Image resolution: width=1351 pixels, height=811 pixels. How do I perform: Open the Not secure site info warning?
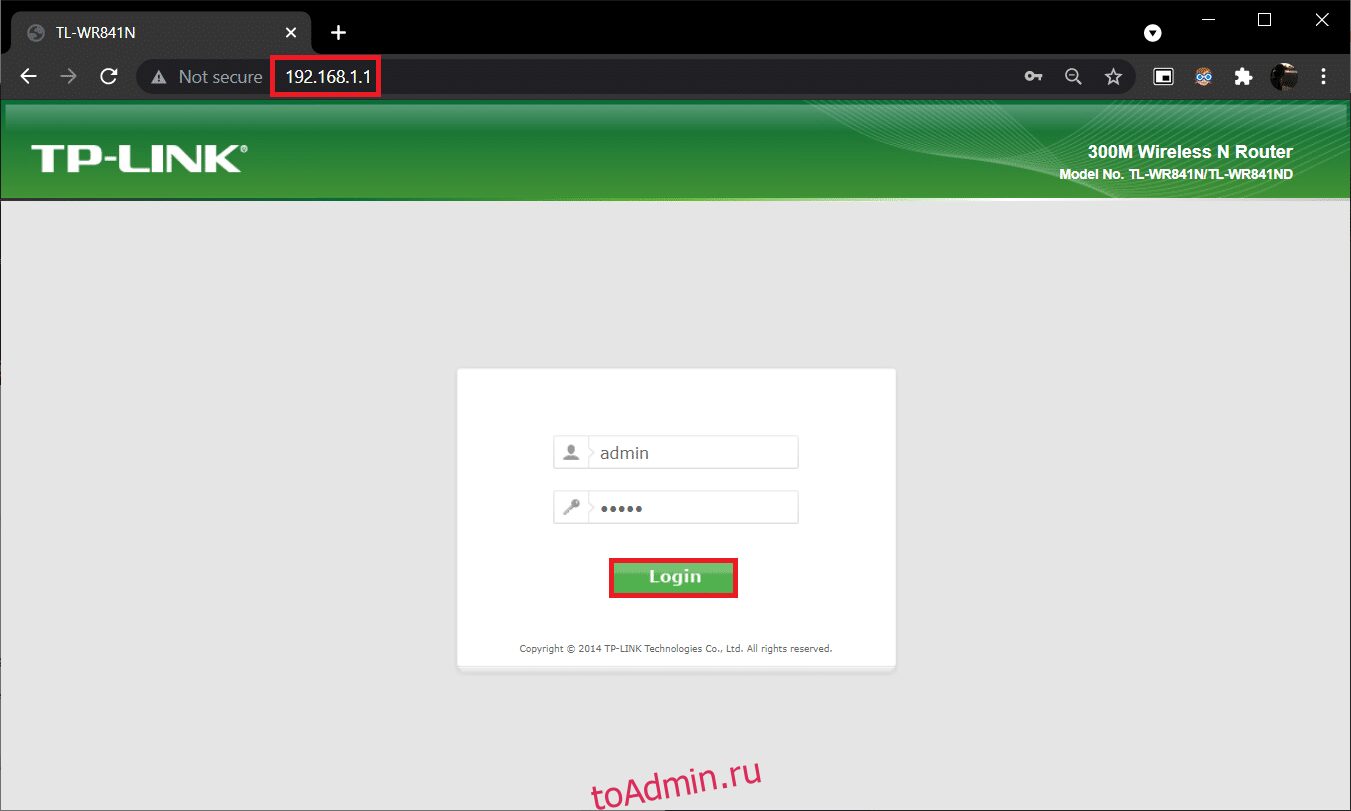pyautogui.click(x=207, y=76)
